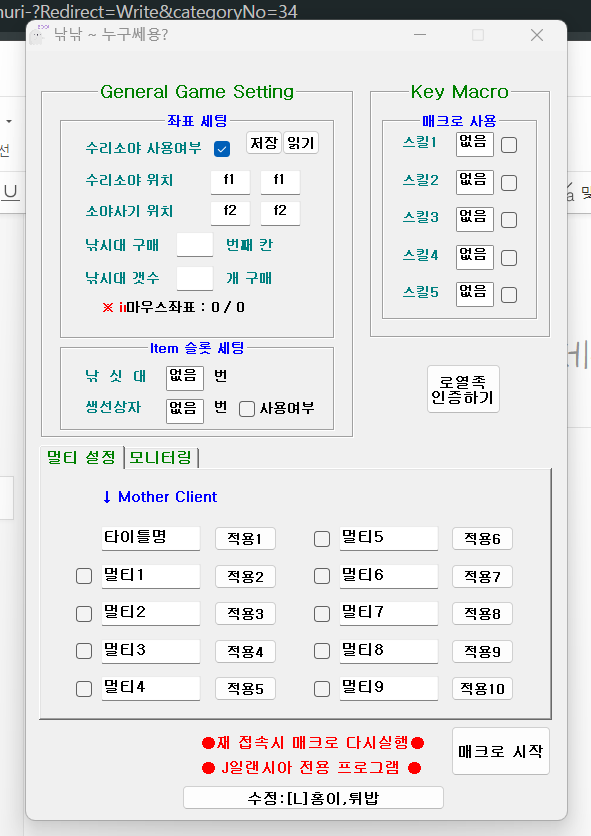Click the 적용6 button
The image size is (591, 836).
(x=482, y=538)
